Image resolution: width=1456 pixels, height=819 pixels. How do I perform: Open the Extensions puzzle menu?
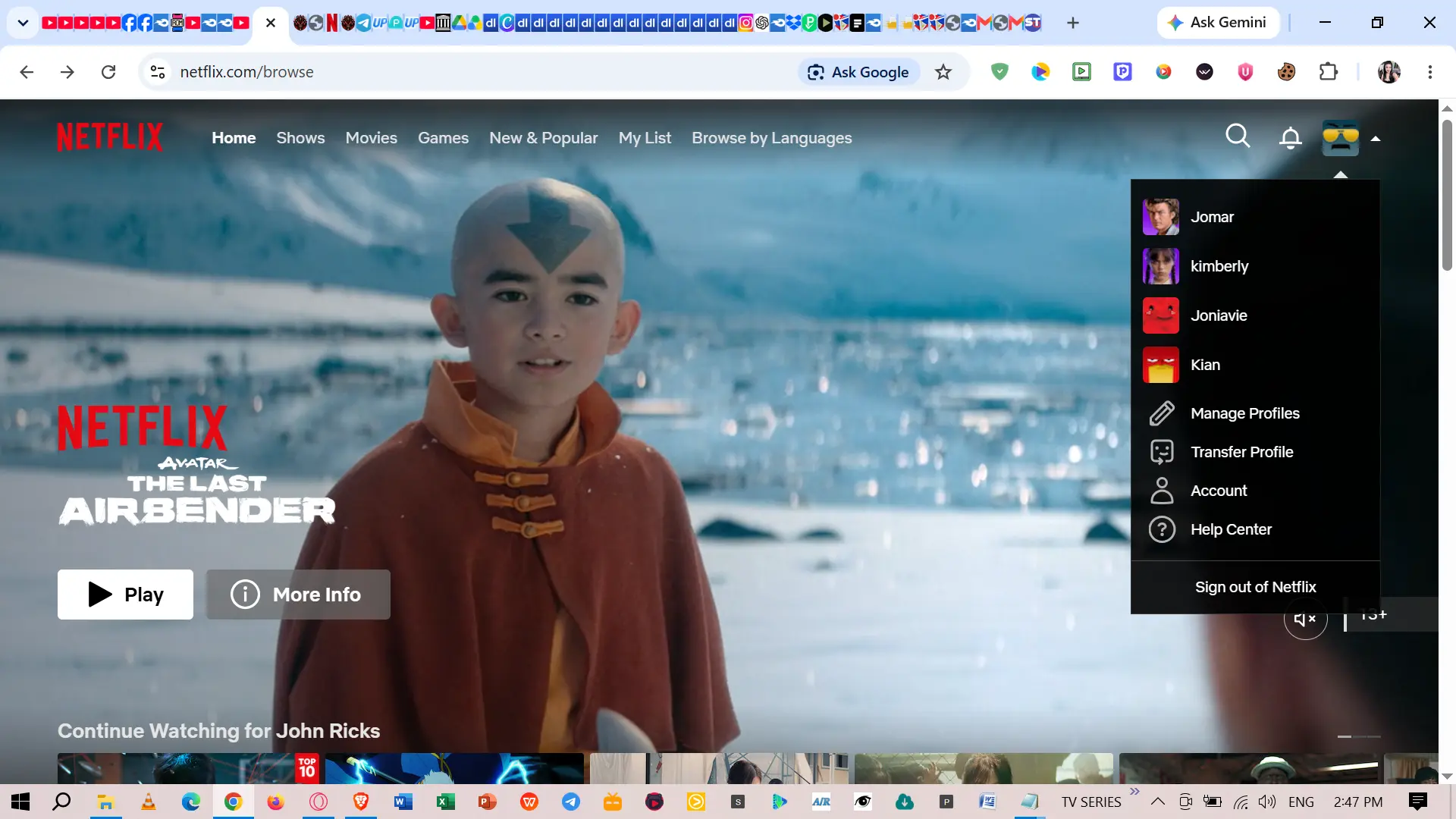1328,72
